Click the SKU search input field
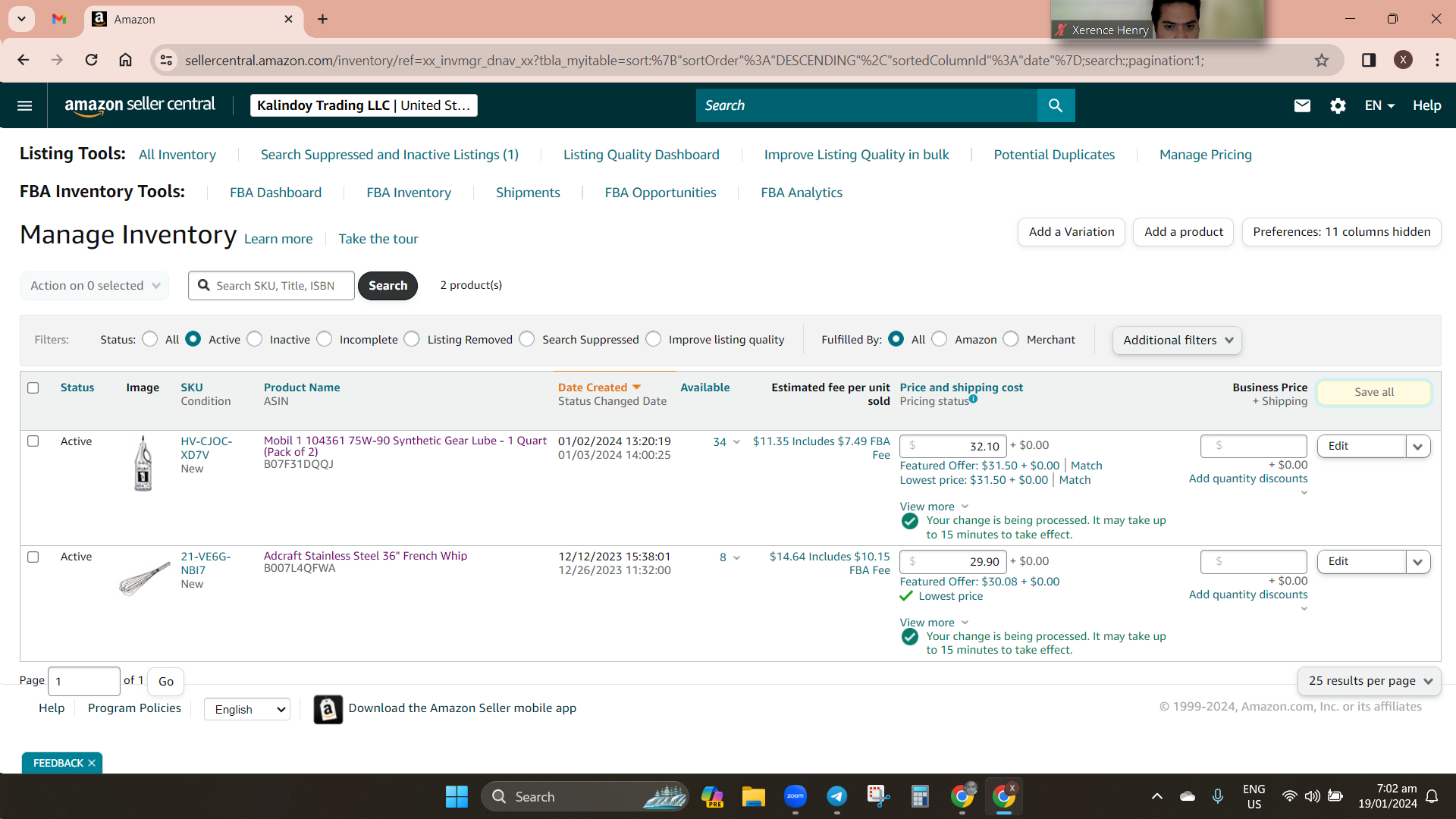The height and width of the screenshot is (819, 1456). click(x=271, y=286)
